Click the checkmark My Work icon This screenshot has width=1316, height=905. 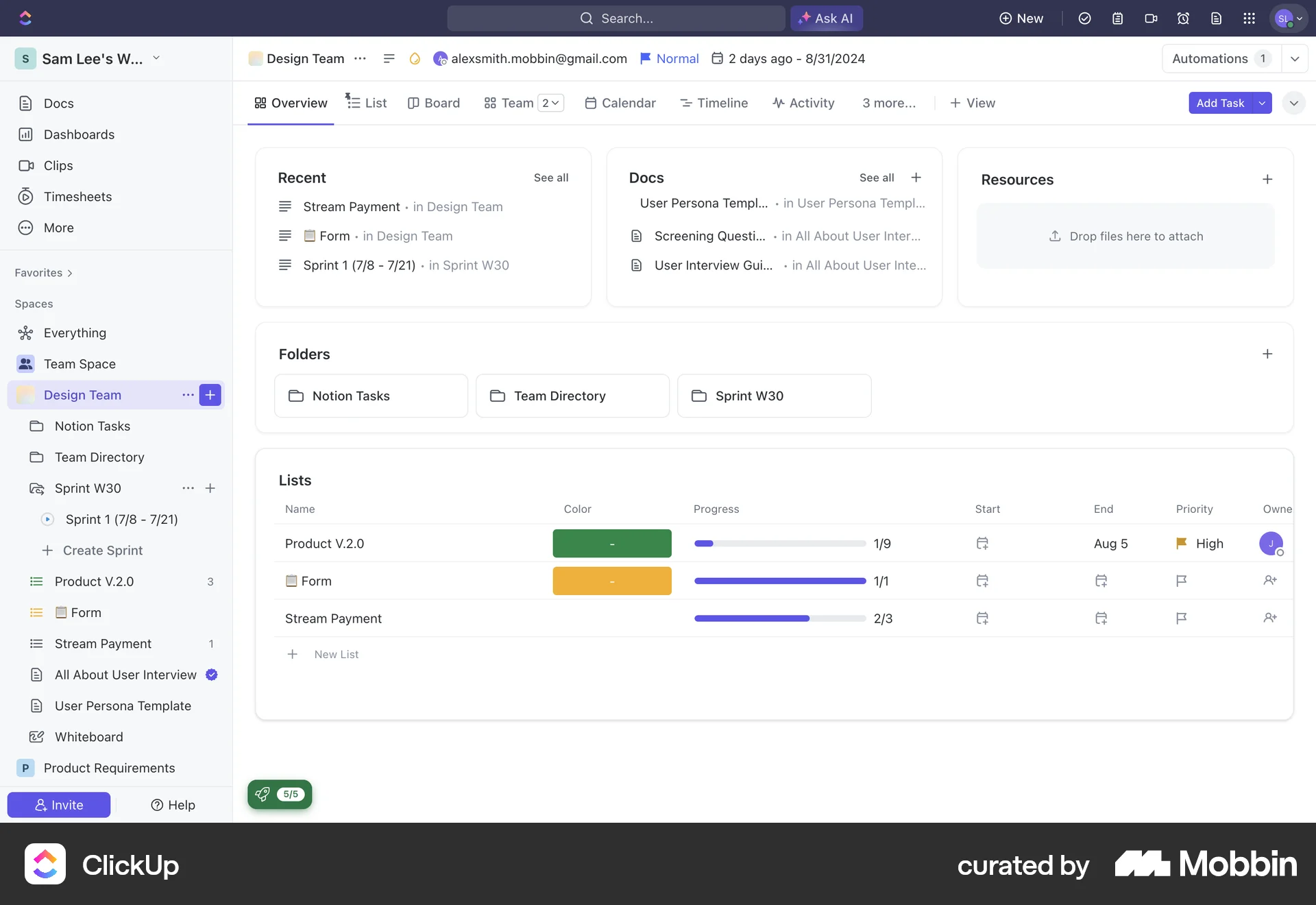click(1084, 19)
